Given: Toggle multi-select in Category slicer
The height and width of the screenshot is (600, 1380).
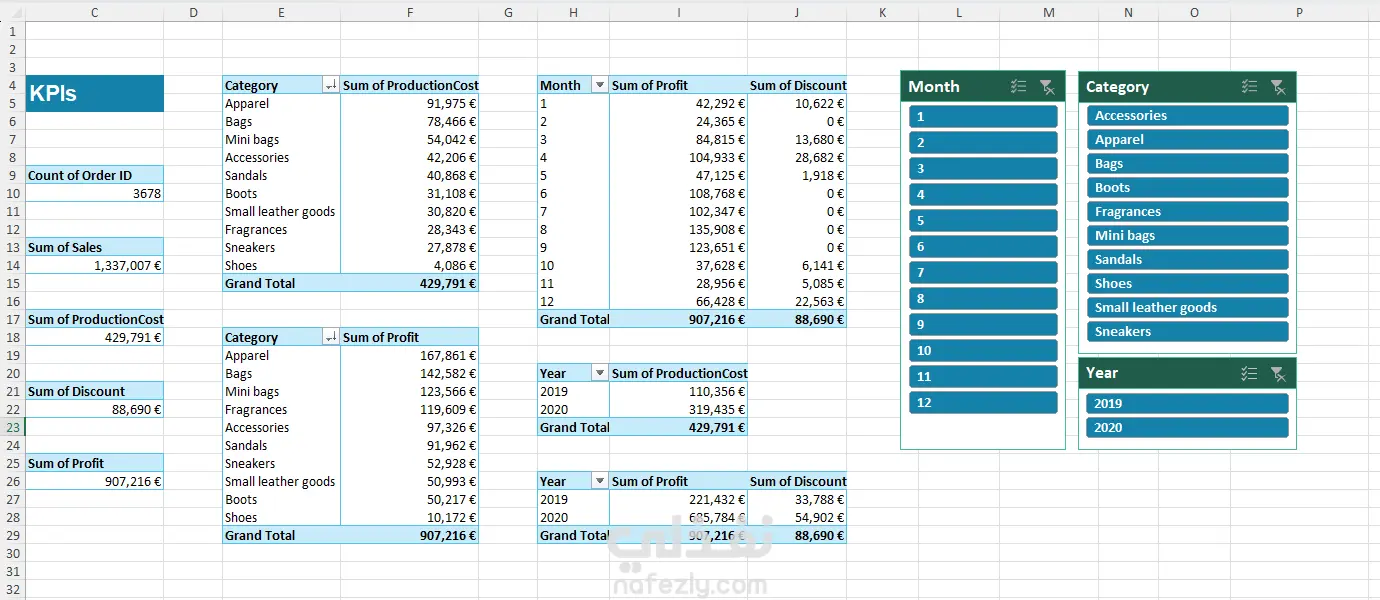Looking at the screenshot, I should pos(1249,87).
